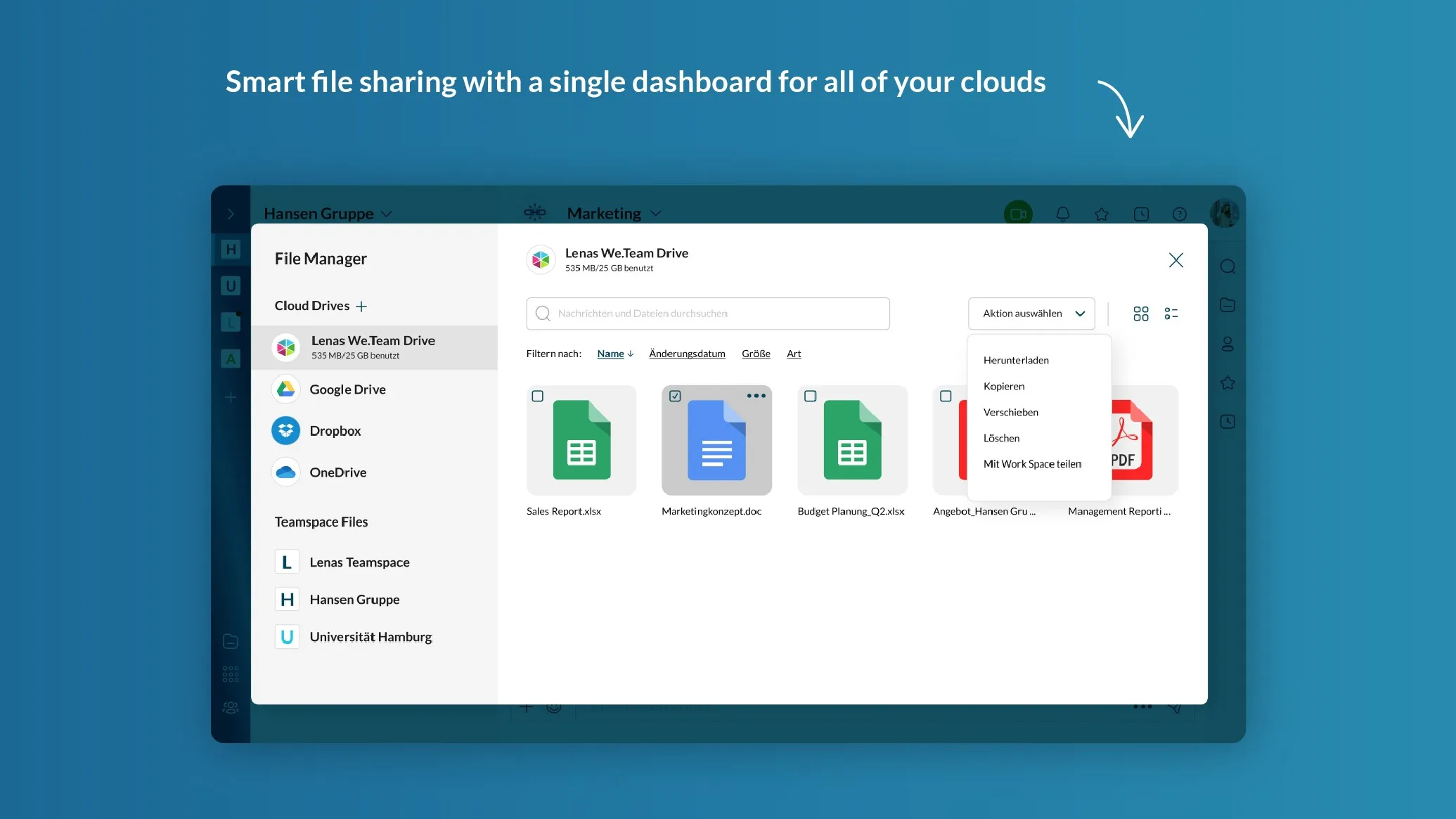Open the search icon in right rail
Image resolution: width=1456 pixels, height=819 pixels.
1228,266
